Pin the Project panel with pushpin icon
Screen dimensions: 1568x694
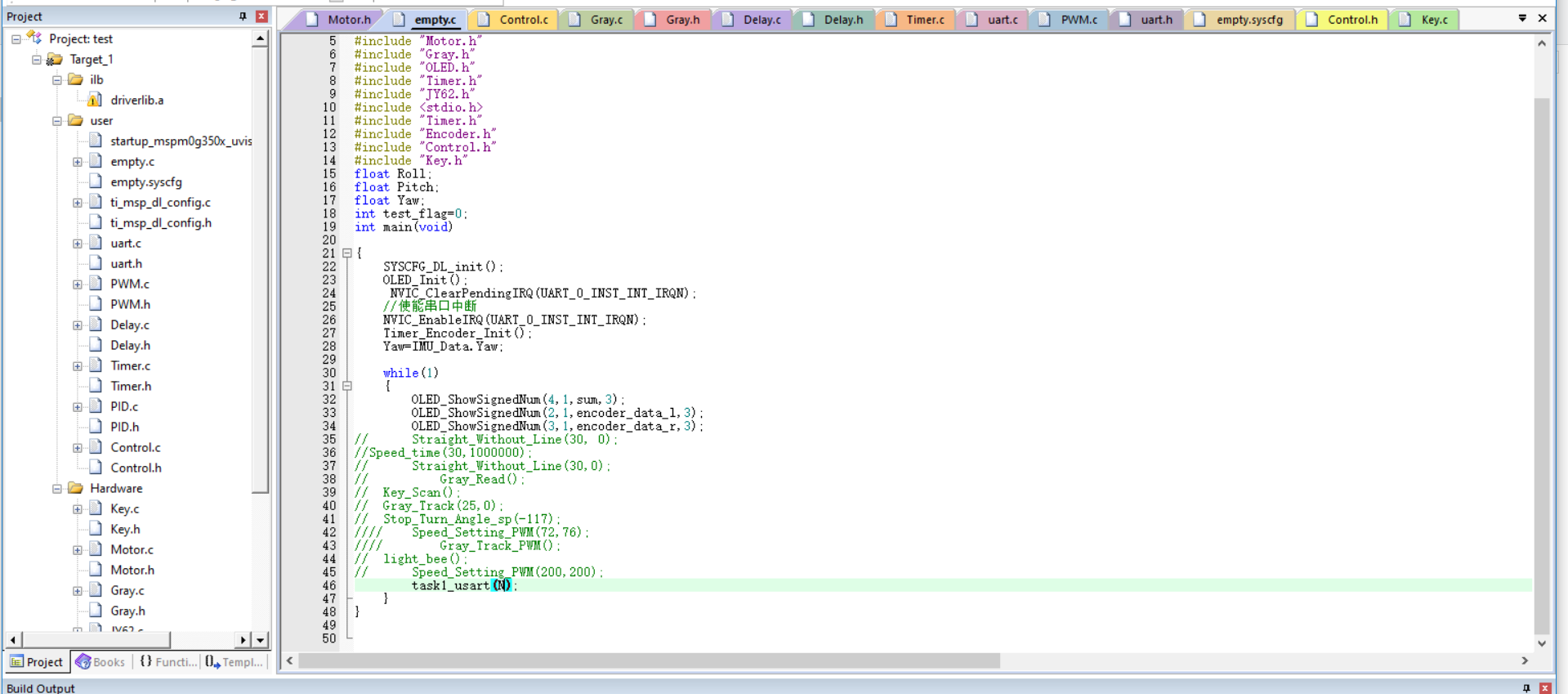pyautogui.click(x=243, y=16)
